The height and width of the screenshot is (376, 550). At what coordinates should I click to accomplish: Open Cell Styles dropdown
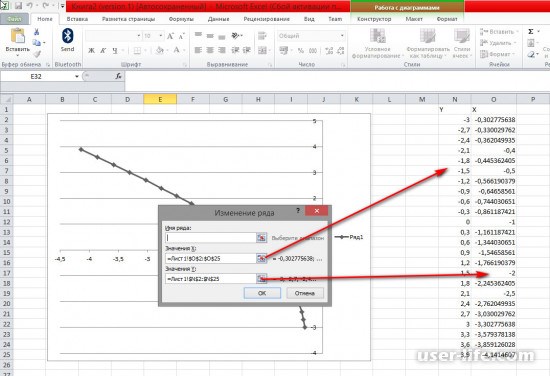pyautogui.click(x=462, y=44)
